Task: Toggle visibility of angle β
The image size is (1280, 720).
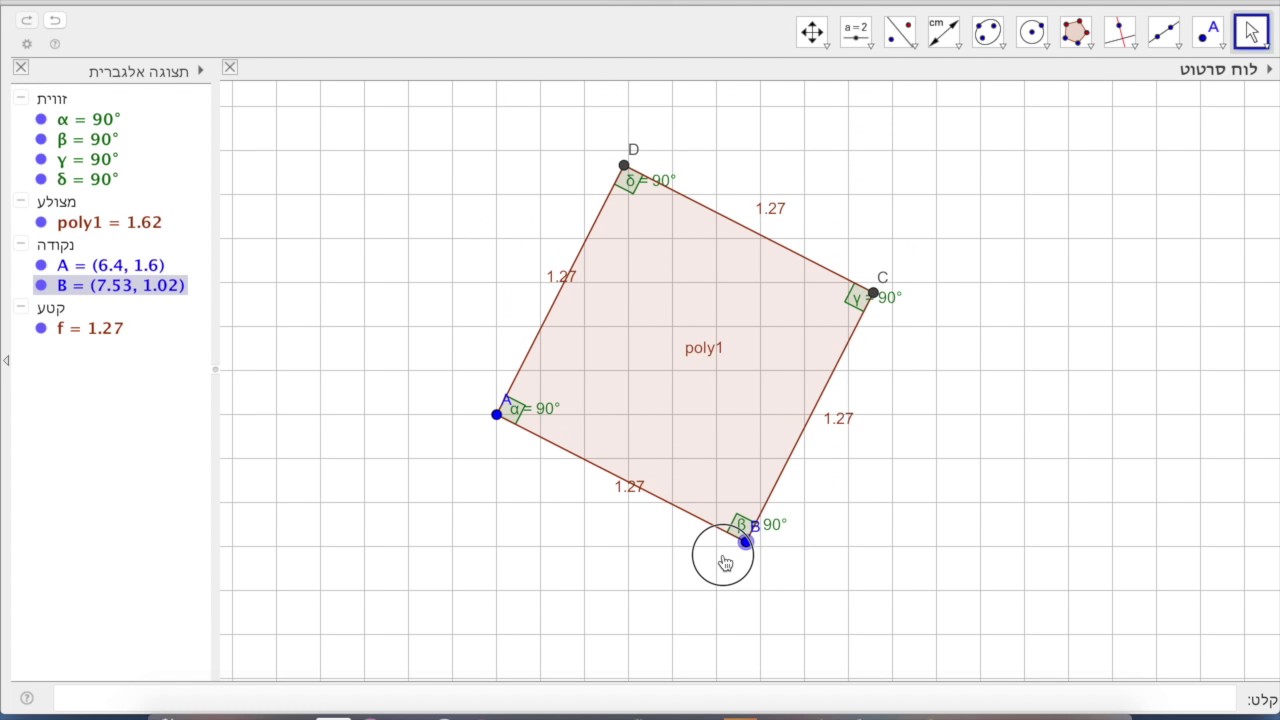Action: click(41, 139)
